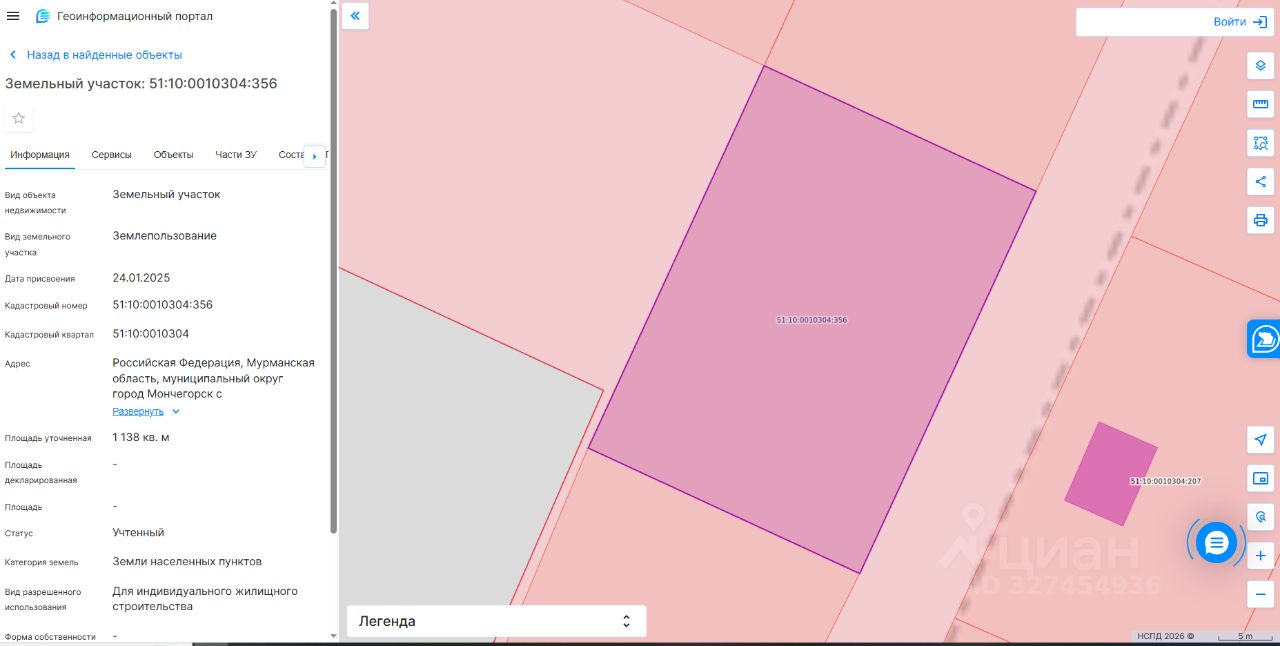This screenshot has height=646, width=1280.
Task: Expand address with Развернуть link
Action: click(x=146, y=411)
